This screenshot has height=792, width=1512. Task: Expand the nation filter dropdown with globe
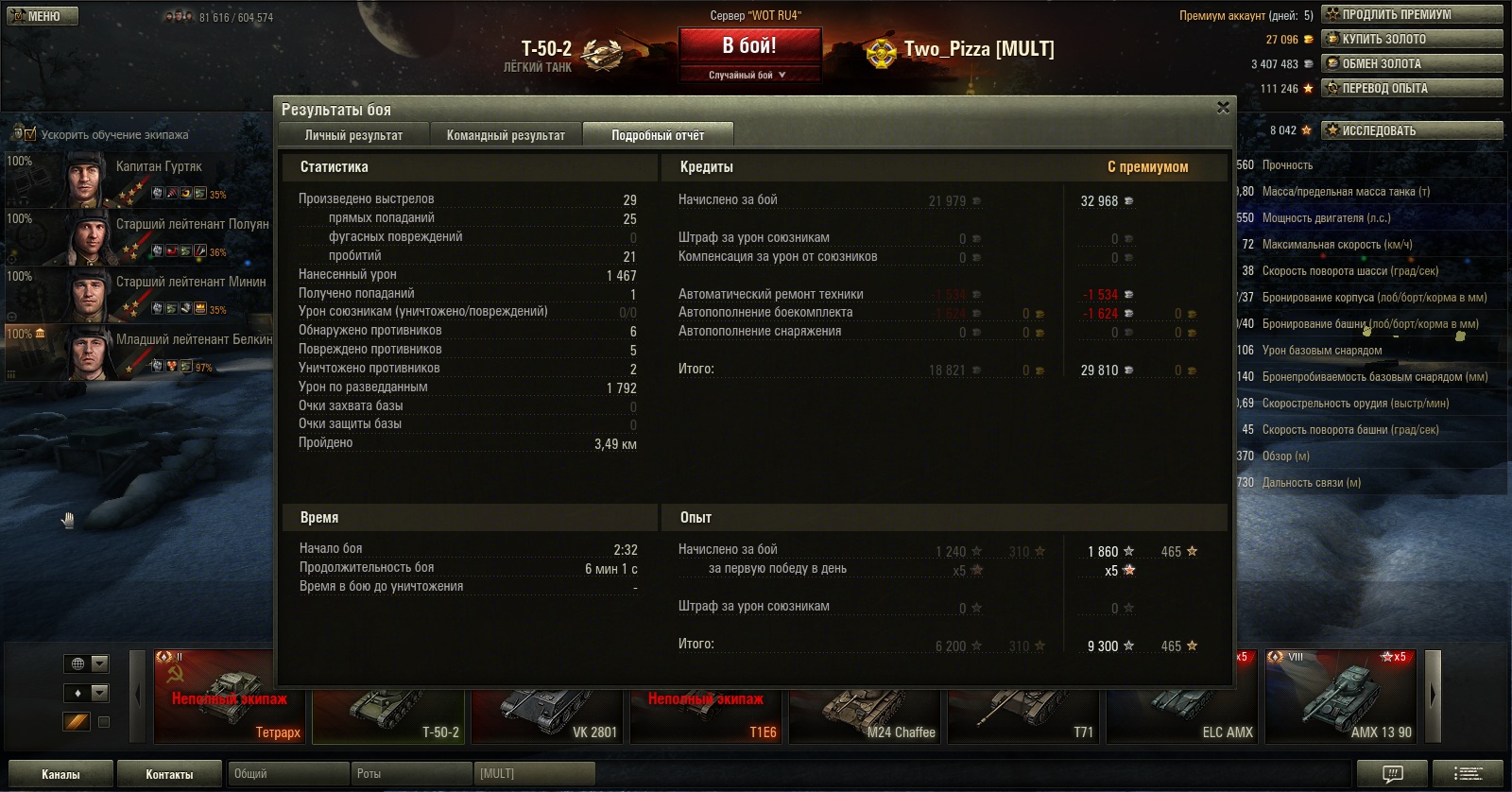click(x=86, y=663)
